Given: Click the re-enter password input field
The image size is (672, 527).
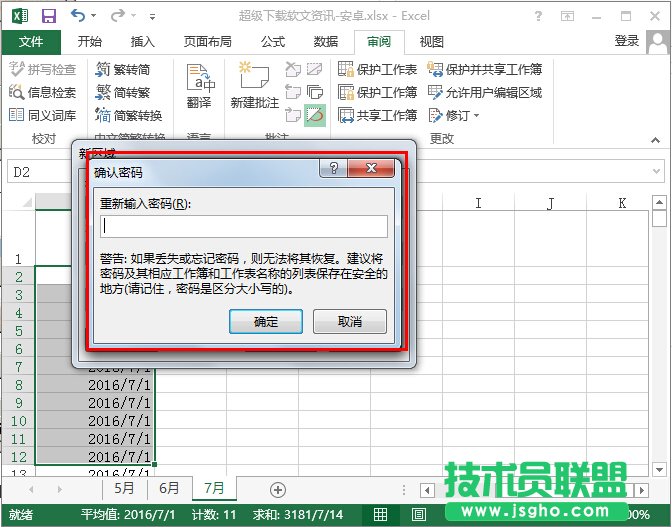Looking at the screenshot, I should click(243, 226).
